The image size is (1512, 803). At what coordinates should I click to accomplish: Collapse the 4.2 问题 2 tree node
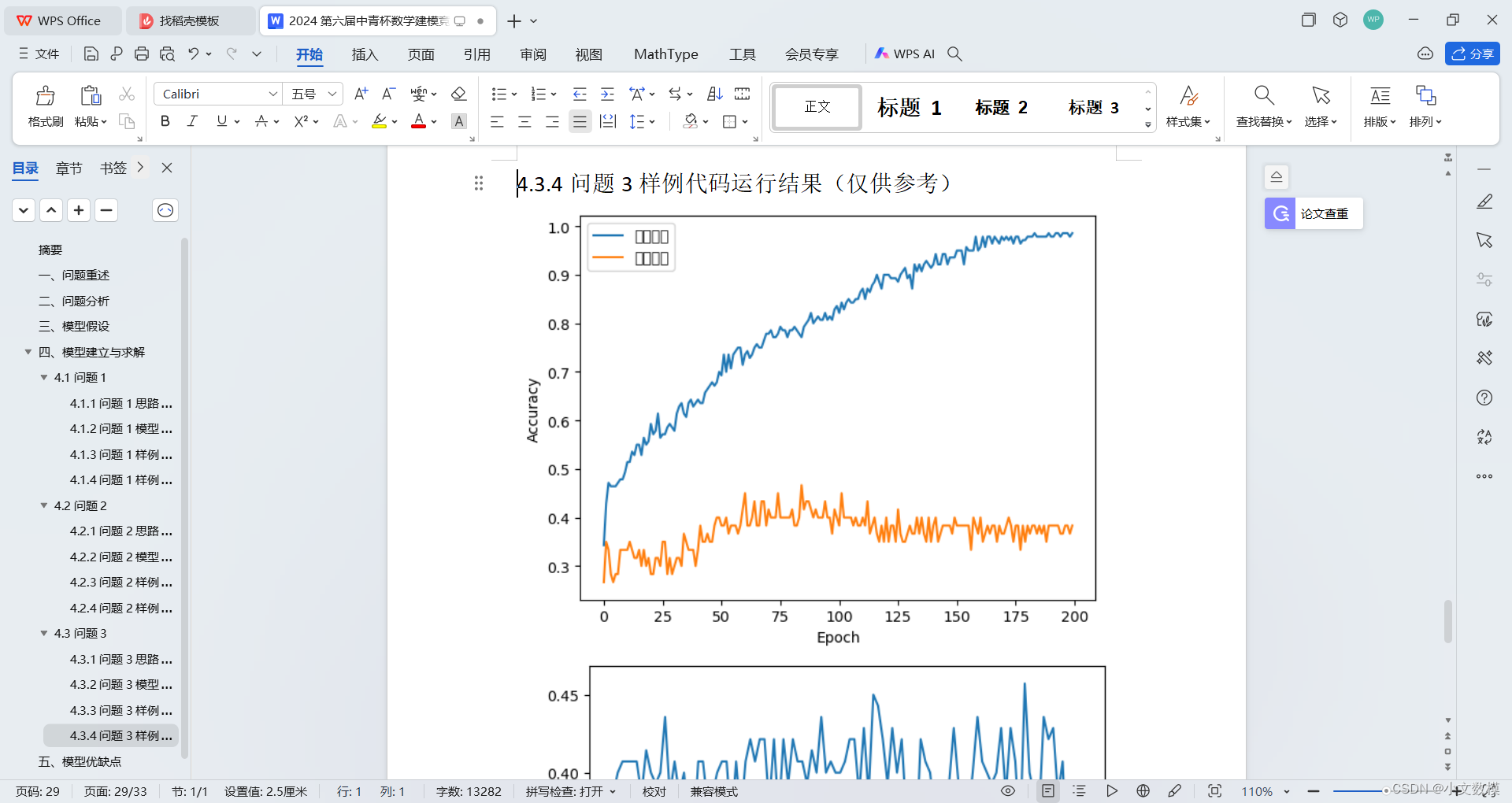(x=44, y=505)
